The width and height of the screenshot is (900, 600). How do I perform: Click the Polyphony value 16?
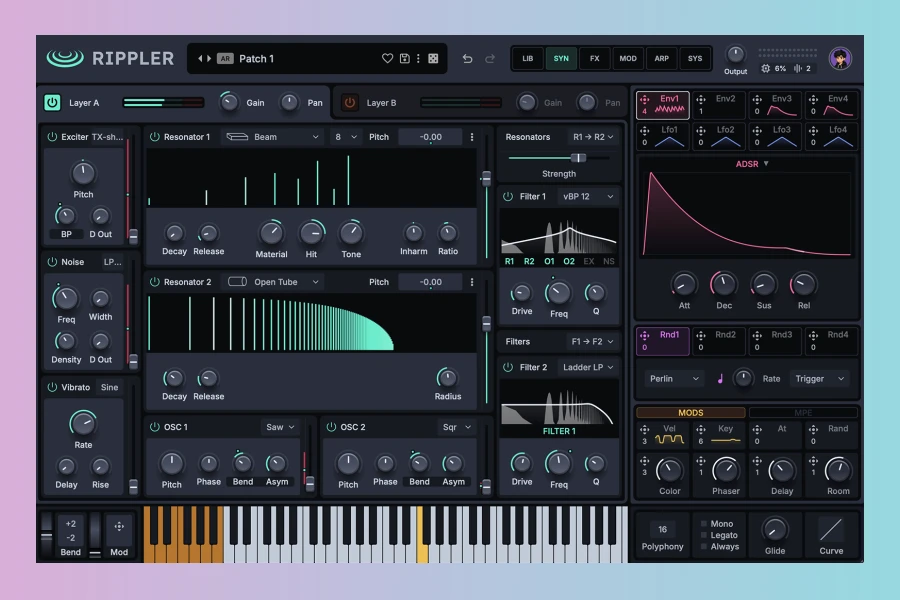point(662,529)
